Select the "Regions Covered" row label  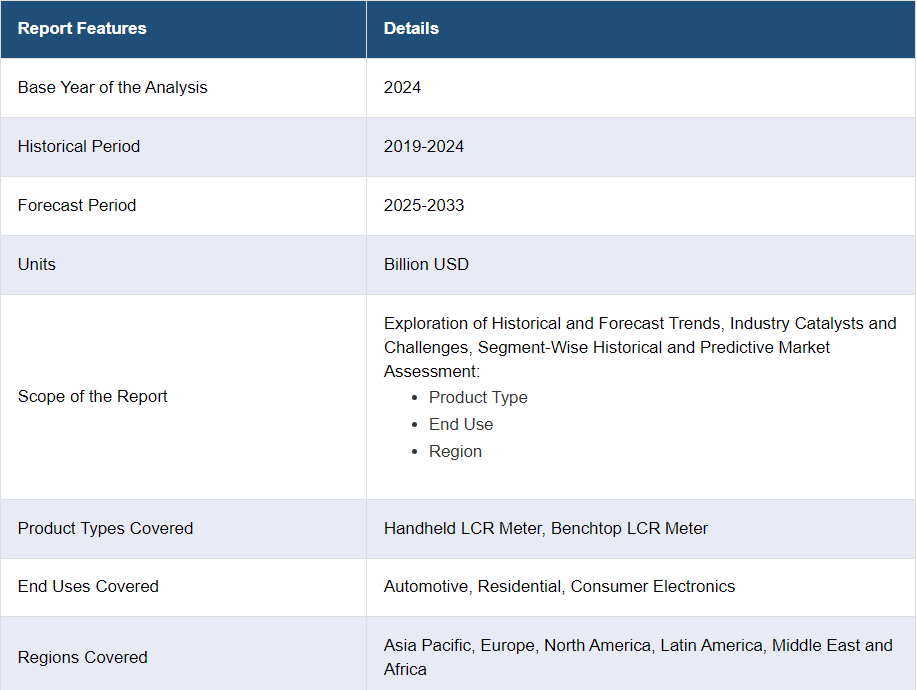coord(83,657)
